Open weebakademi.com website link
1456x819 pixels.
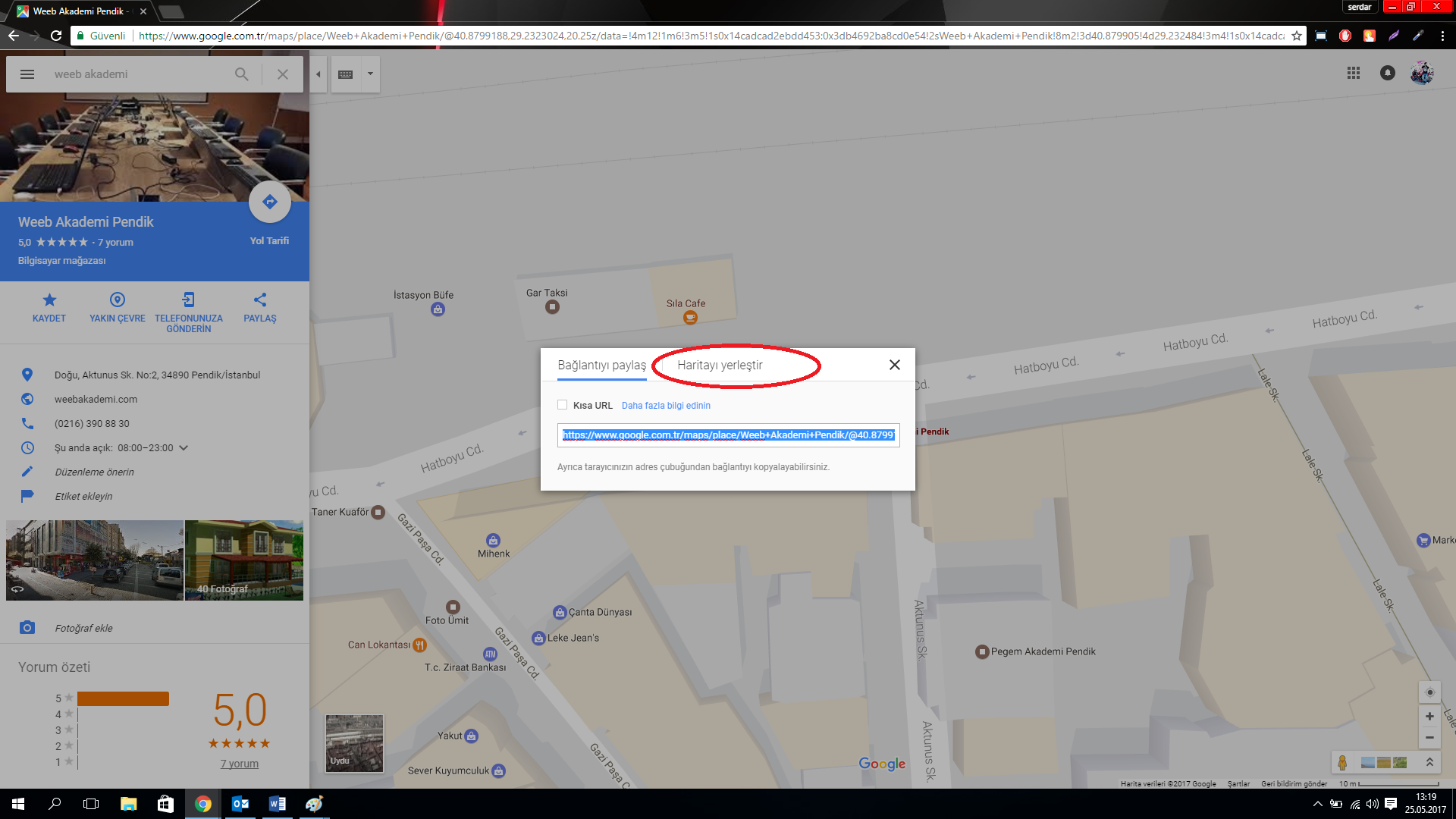(x=96, y=399)
